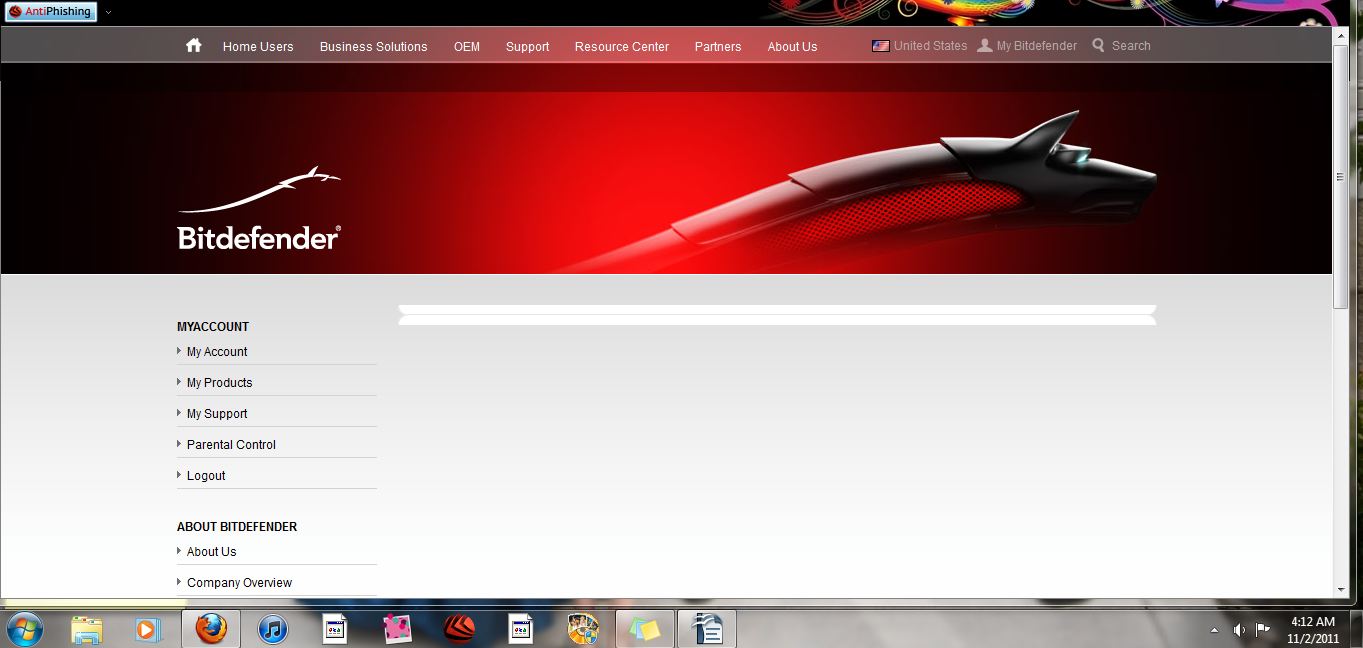Viewport: 1363px width, 648px height.
Task: Click the volume speaker tray icon
Action: (x=1239, y=630)
